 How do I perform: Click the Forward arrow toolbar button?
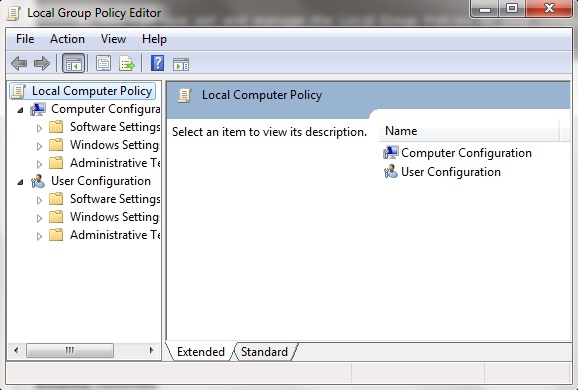pyautogui.click(x=42, y=63)
